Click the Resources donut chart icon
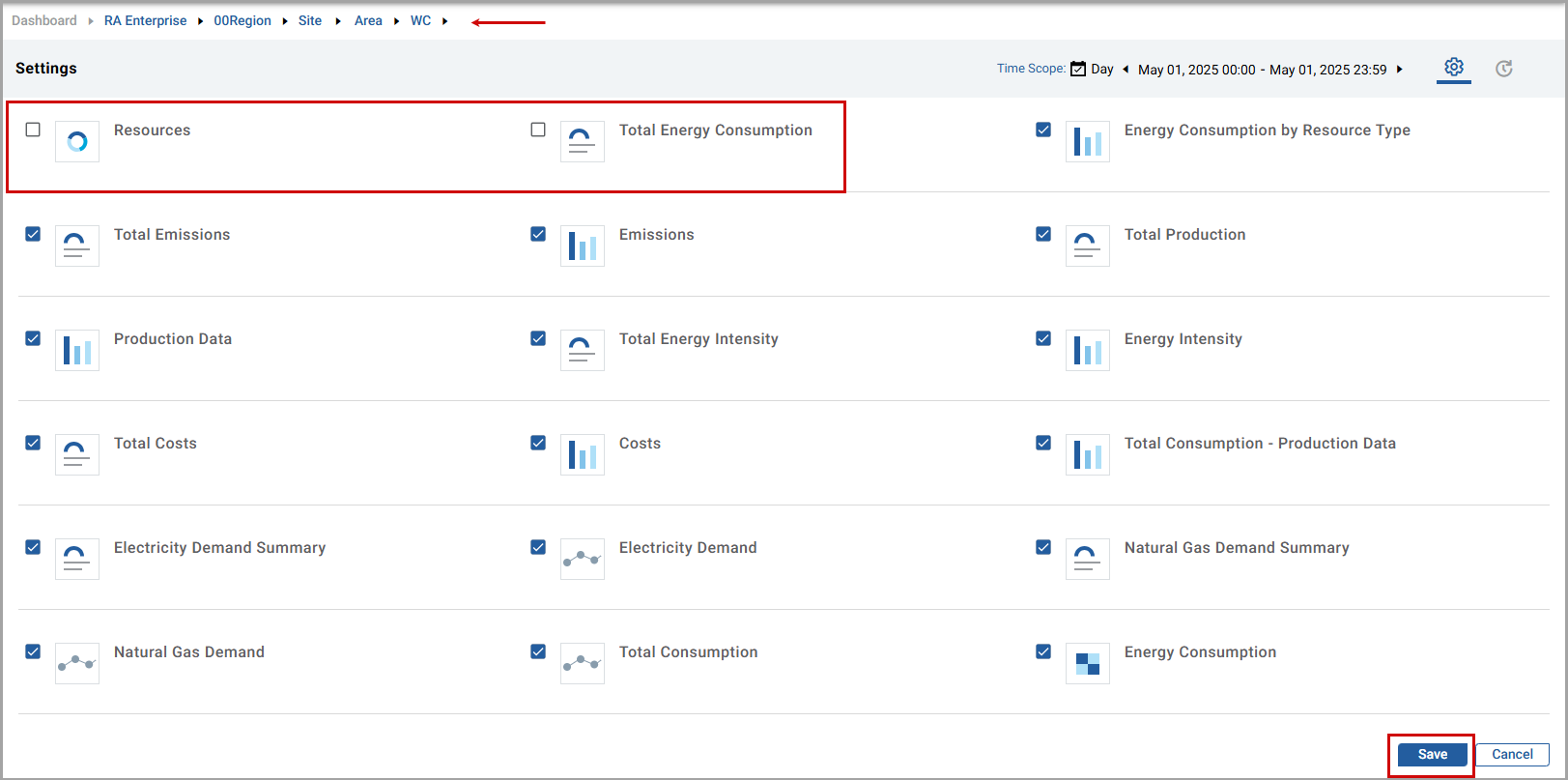 77,142
